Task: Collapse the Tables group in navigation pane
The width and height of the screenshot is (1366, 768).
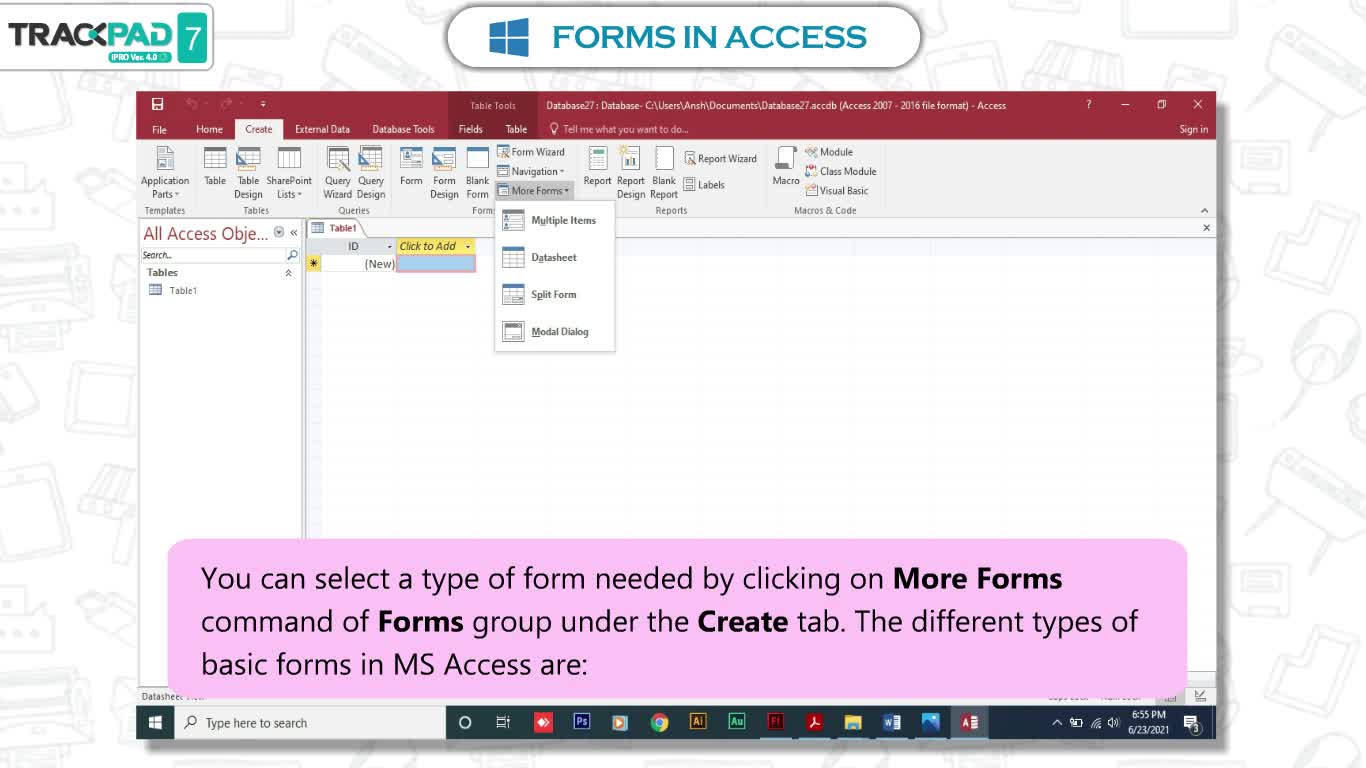Action: click(x=289, y=272)
